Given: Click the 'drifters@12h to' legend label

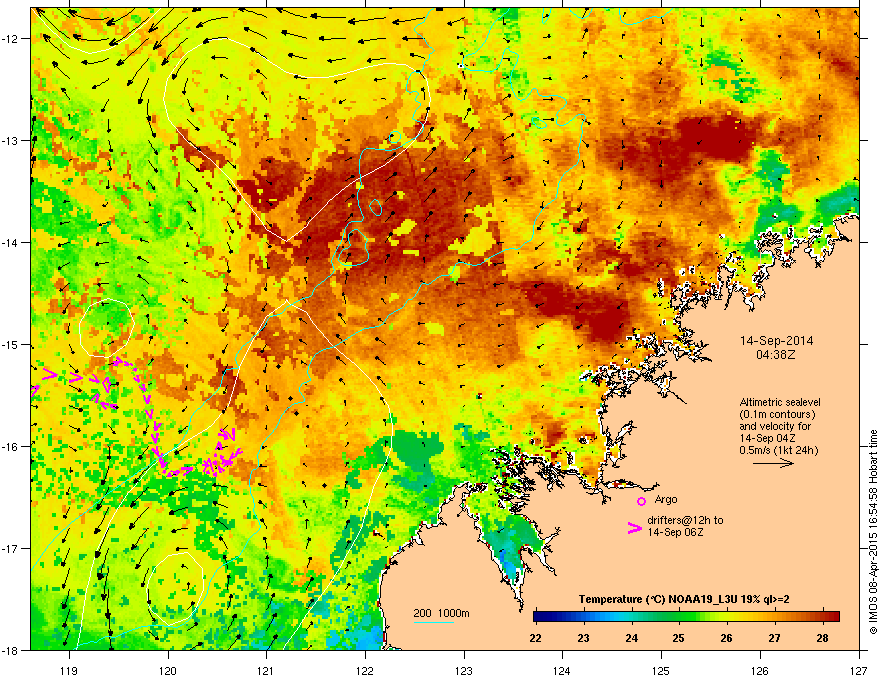Looking at the screenshot, I should pos(685,520).
